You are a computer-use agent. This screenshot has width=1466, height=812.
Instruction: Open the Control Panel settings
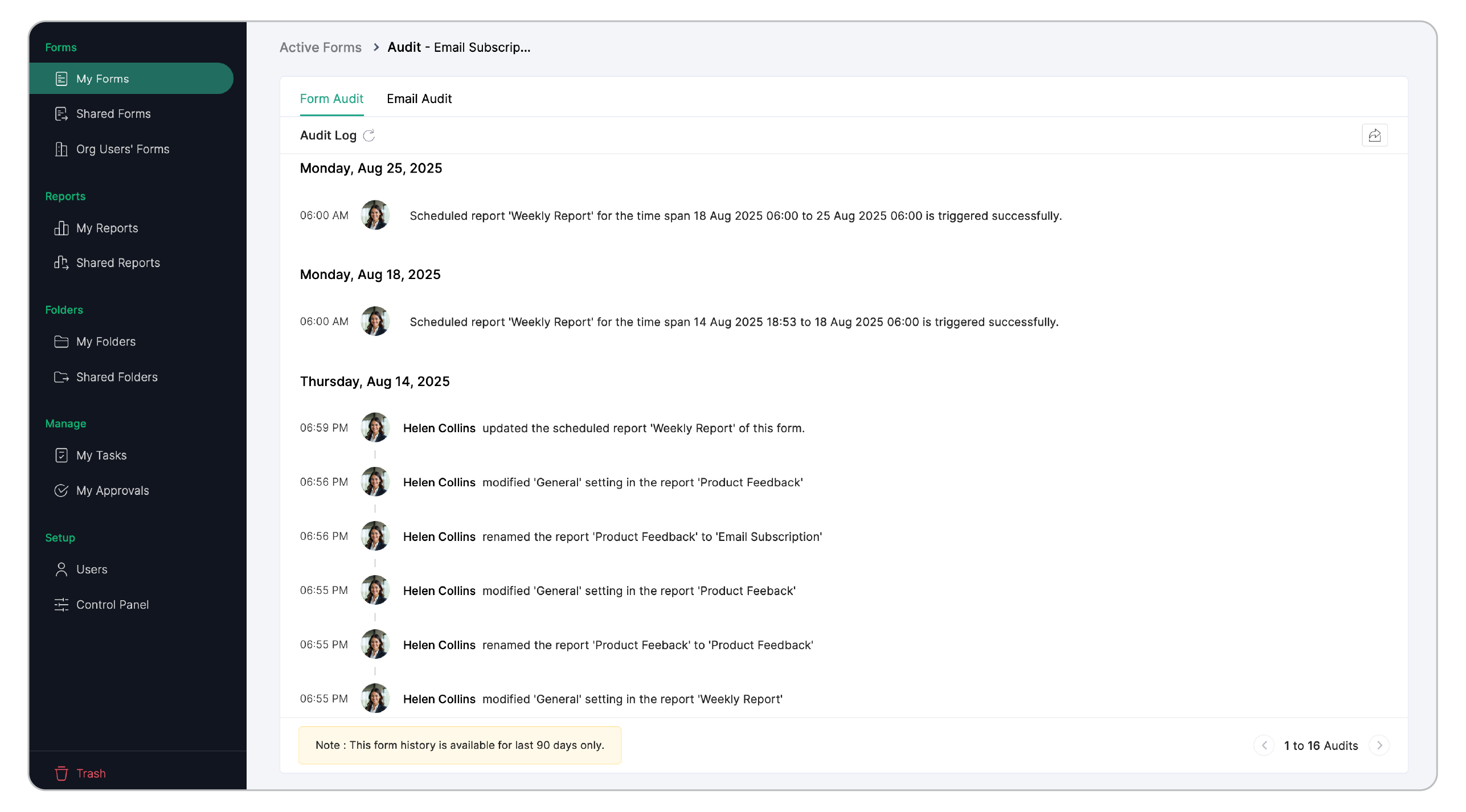coord(112,605)
